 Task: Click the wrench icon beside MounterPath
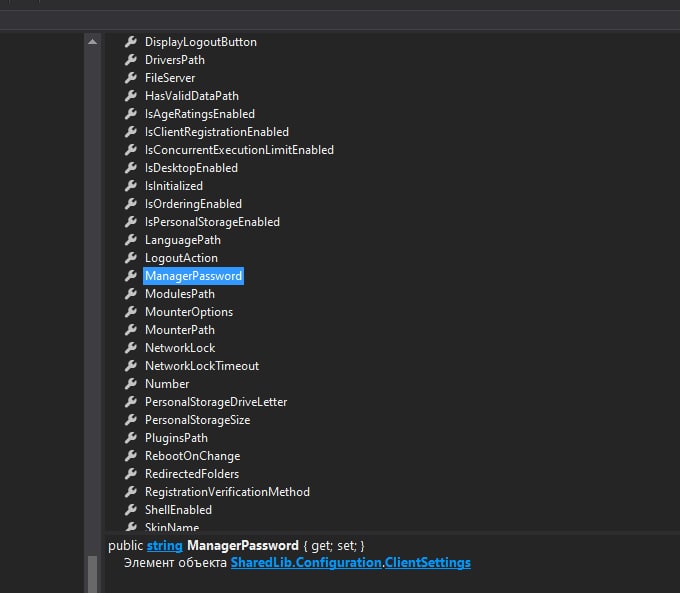(131, 330)
